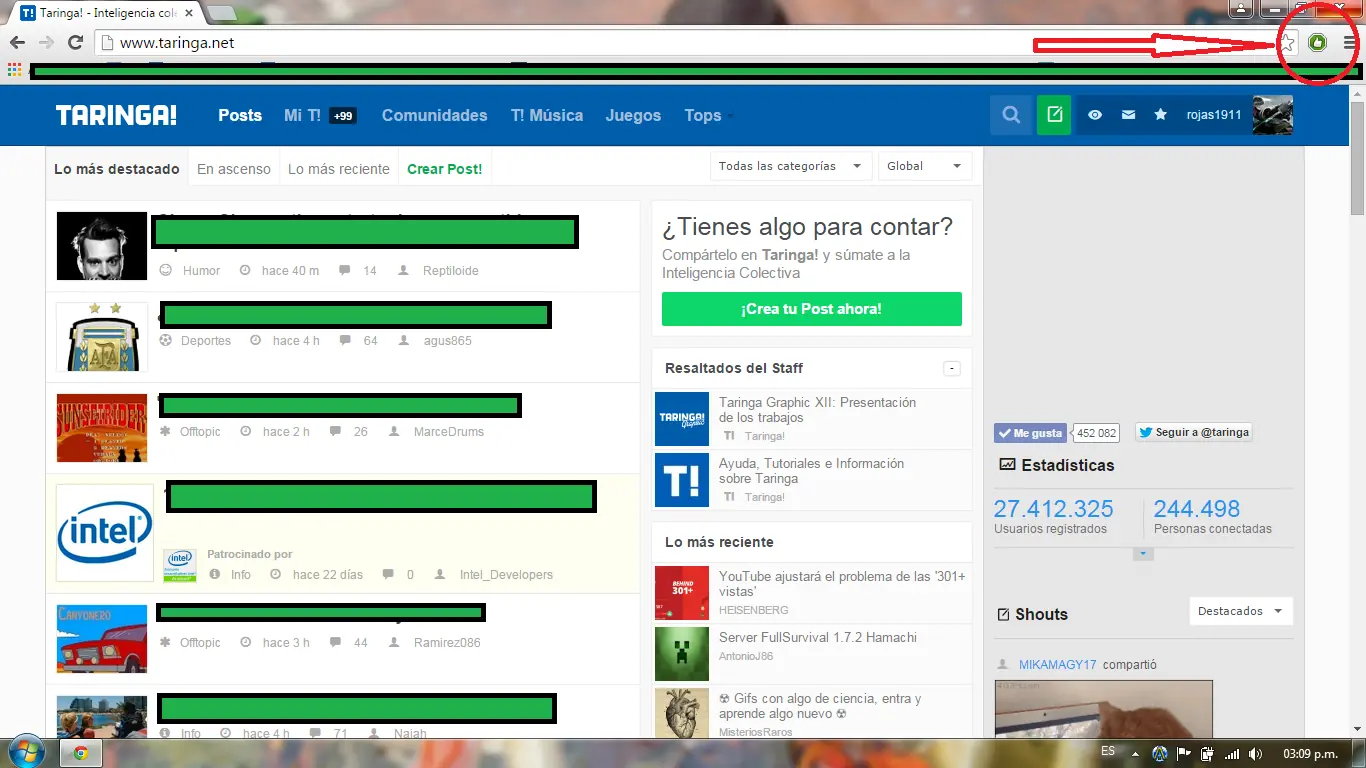Toggle like with the Me gusta button
Screen dimensions: 1366x768
point(1030,432)
